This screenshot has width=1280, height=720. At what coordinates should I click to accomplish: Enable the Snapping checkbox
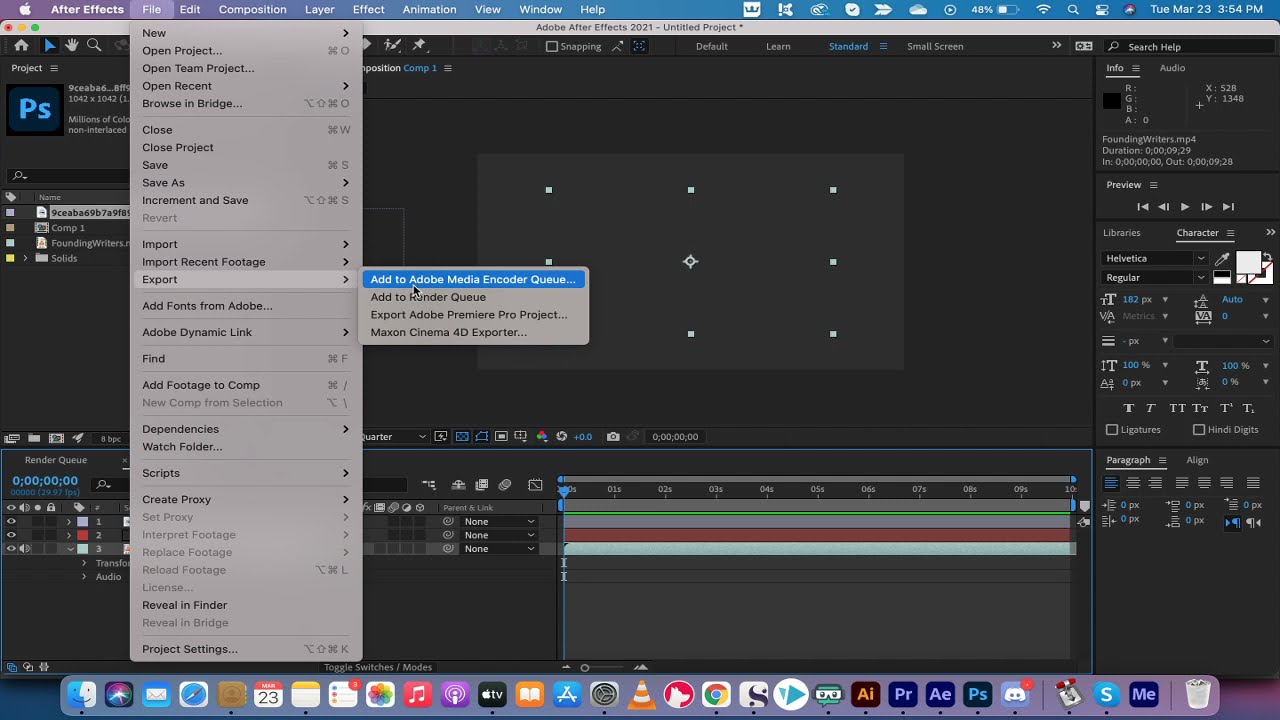coord(551,47)
